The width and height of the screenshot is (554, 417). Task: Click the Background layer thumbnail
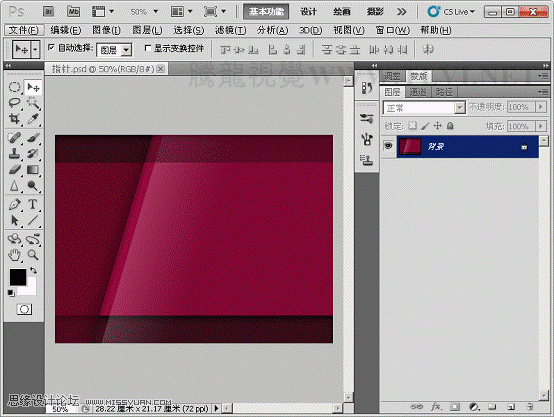(x=410, y=146)
